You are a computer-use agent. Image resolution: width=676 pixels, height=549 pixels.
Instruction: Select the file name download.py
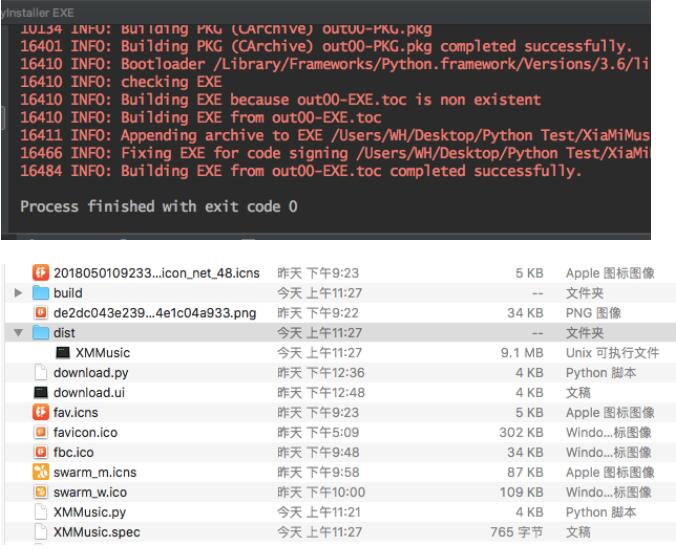point(91,373)
